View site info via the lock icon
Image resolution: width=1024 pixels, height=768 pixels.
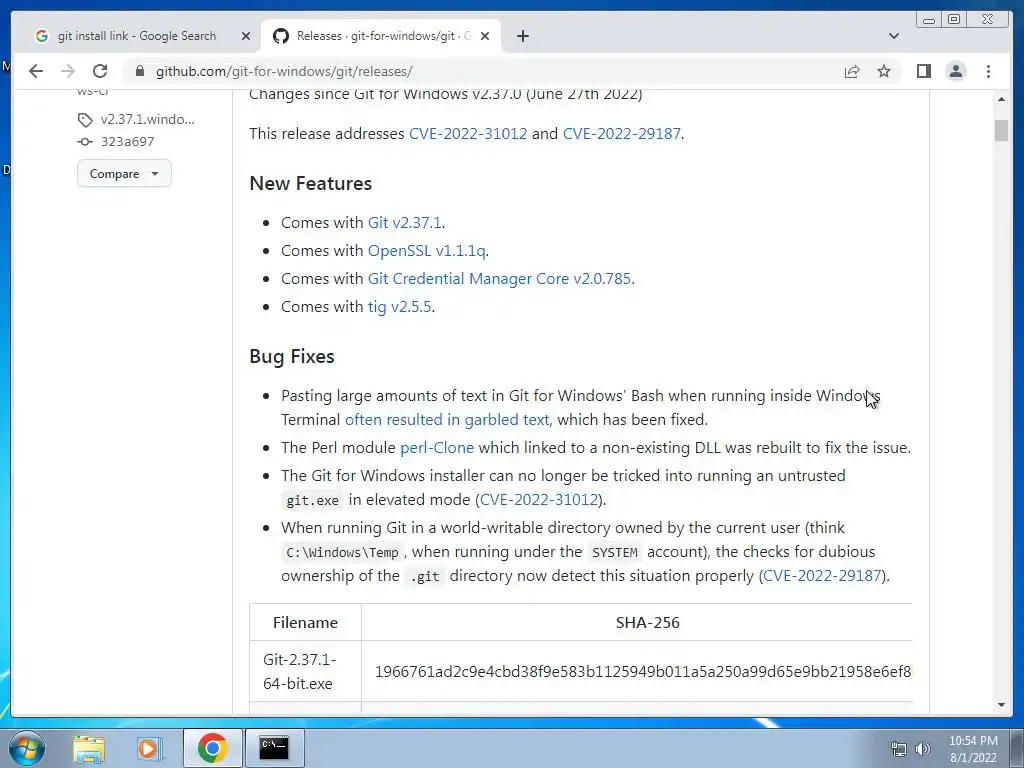tap(139, 71)
